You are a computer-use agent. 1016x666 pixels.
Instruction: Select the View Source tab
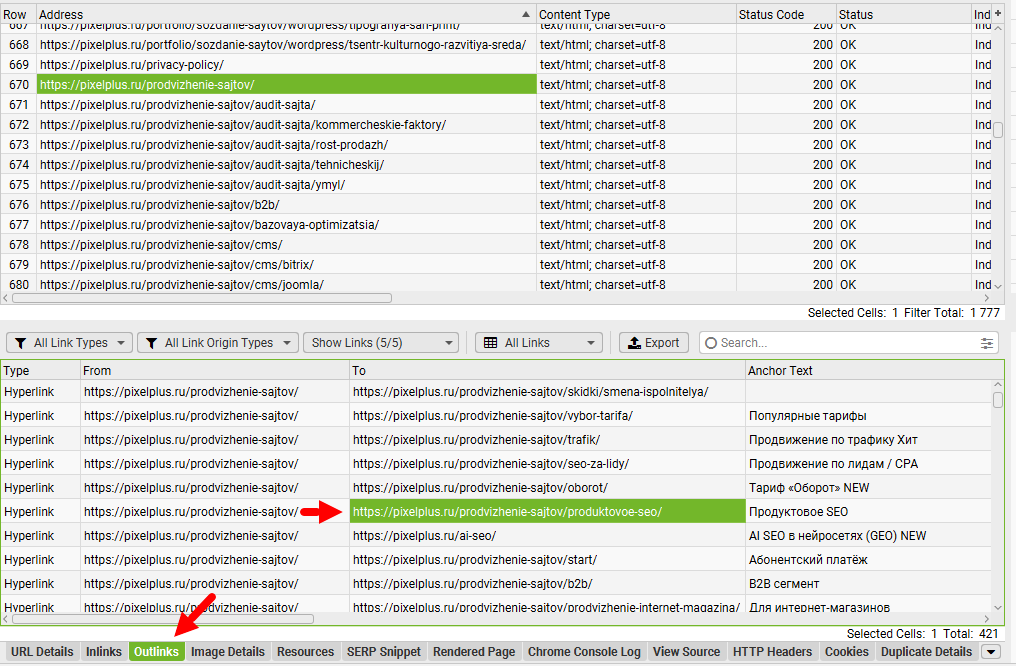pos(686,652)
